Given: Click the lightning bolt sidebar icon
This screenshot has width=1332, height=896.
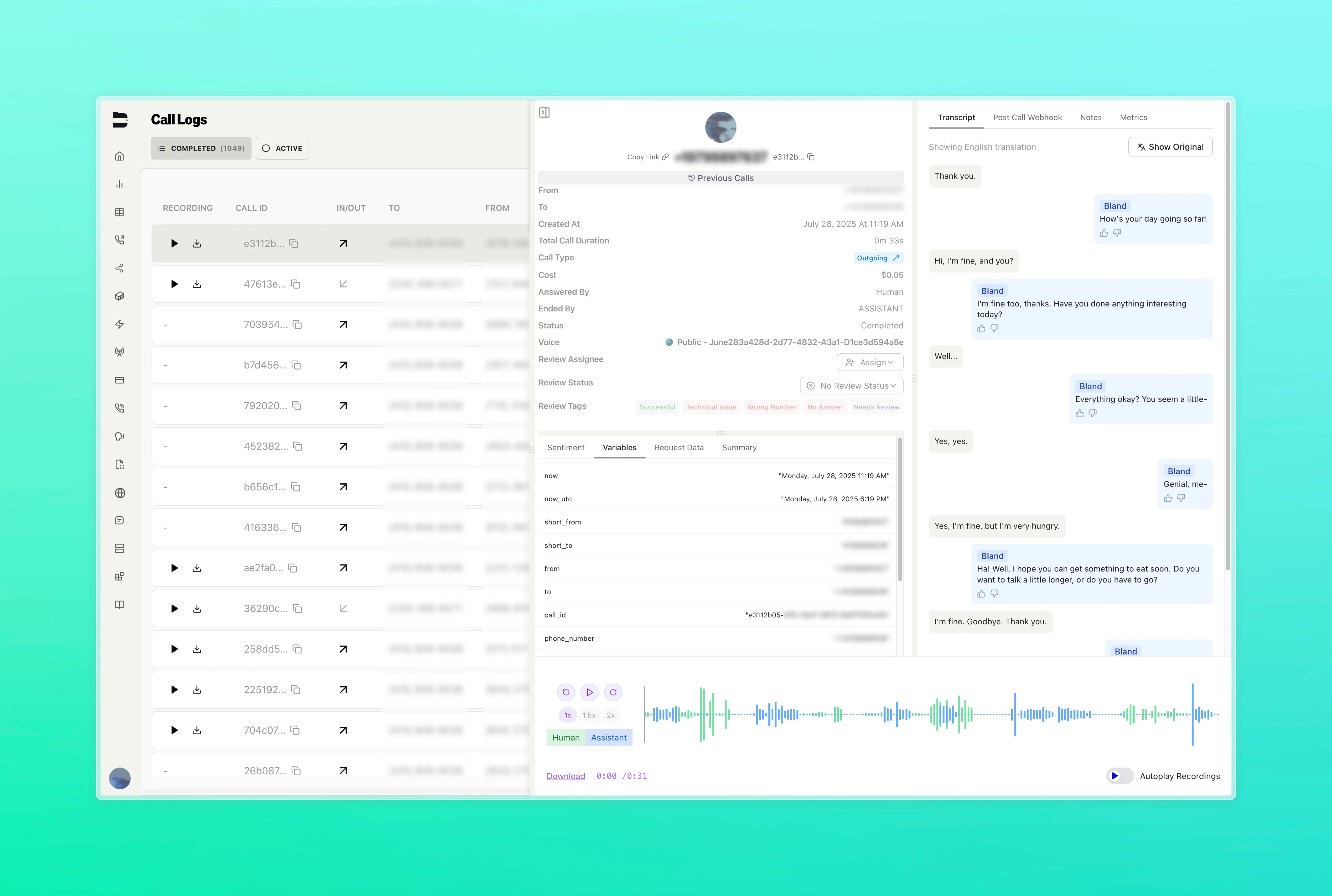Looking at the screenshot, I should [119, 324].
